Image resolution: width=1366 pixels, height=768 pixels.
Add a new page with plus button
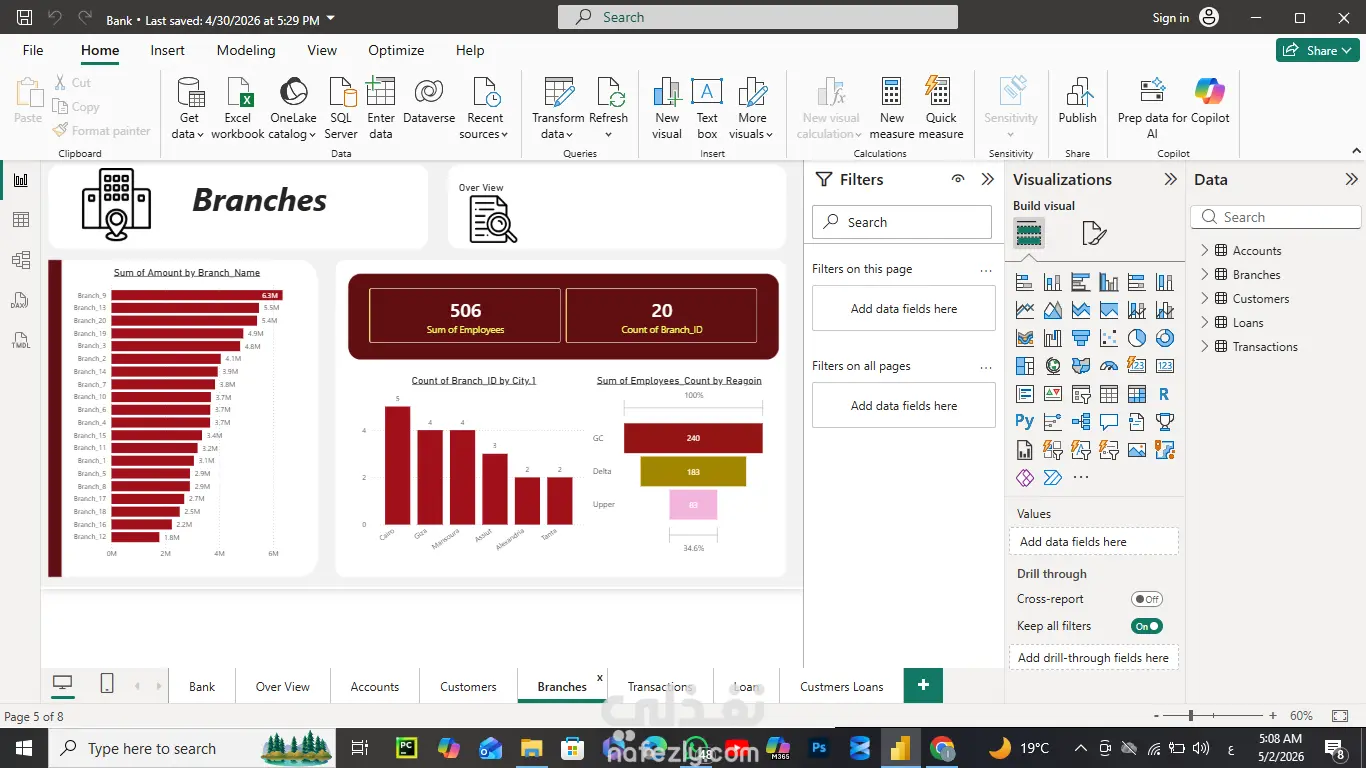pos(923,685)
